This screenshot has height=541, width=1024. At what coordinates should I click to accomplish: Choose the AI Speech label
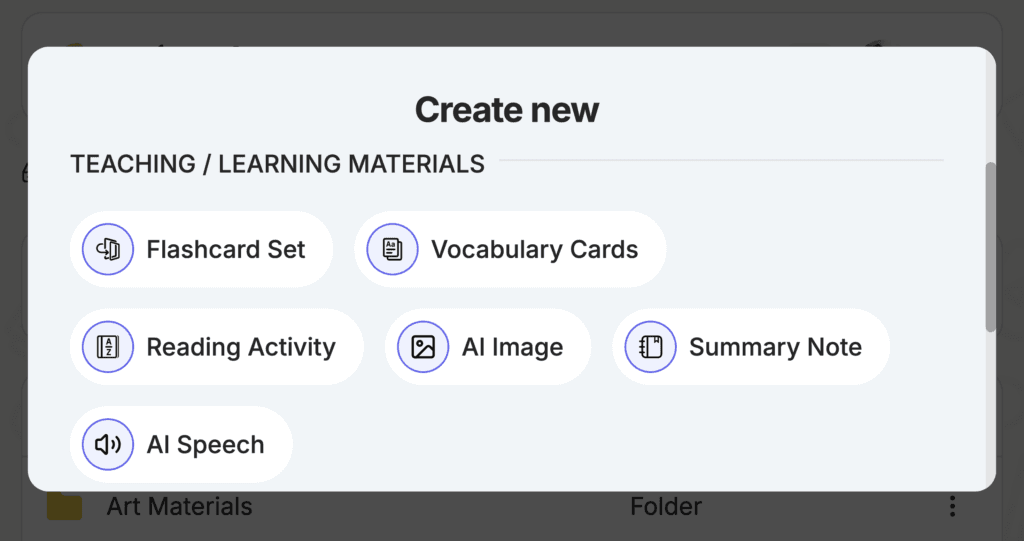coord(206,445)
